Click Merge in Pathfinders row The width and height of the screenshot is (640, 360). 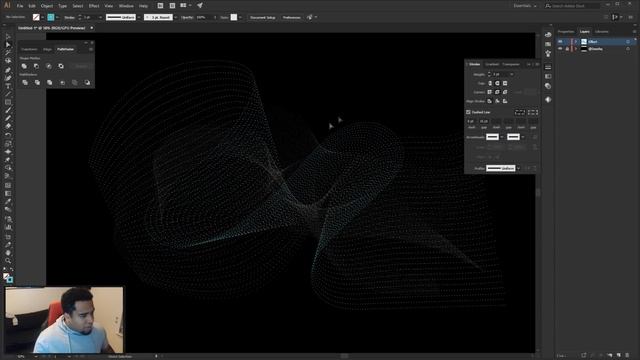(49, 82)
